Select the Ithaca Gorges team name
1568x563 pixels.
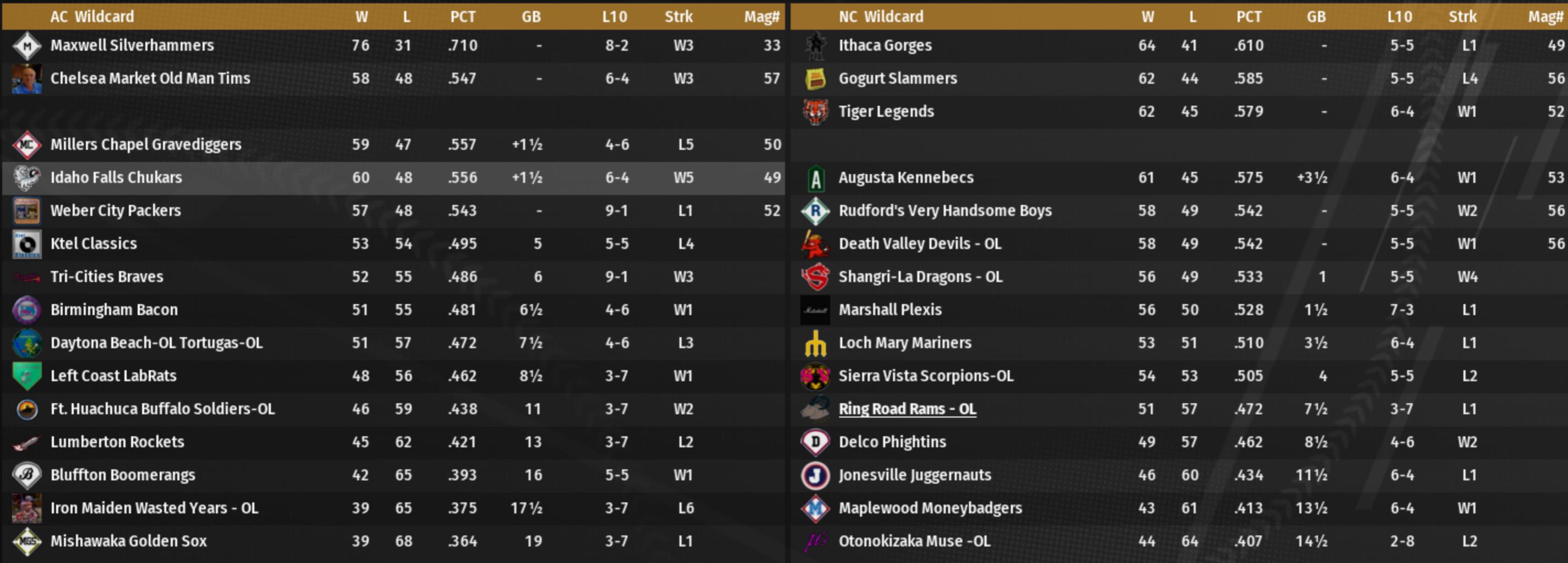coord(885,46)
